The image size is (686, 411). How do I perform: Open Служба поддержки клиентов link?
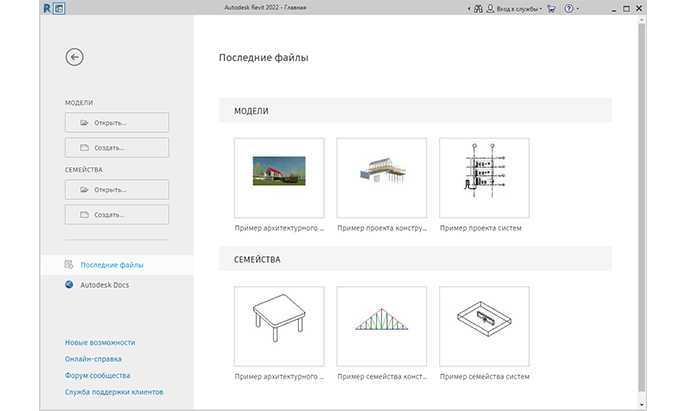coord(114,392)
